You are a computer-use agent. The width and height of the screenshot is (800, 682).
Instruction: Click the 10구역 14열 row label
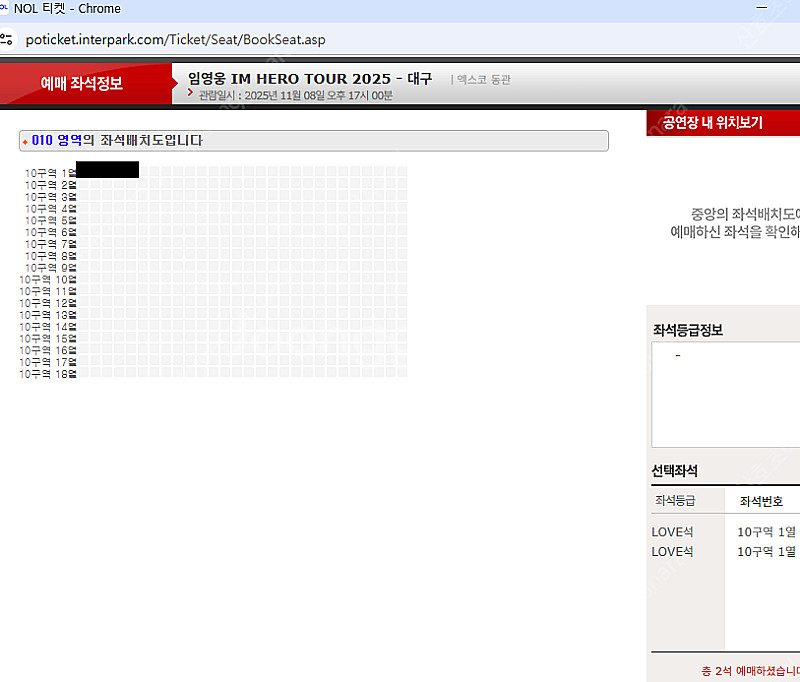[48, 326]
